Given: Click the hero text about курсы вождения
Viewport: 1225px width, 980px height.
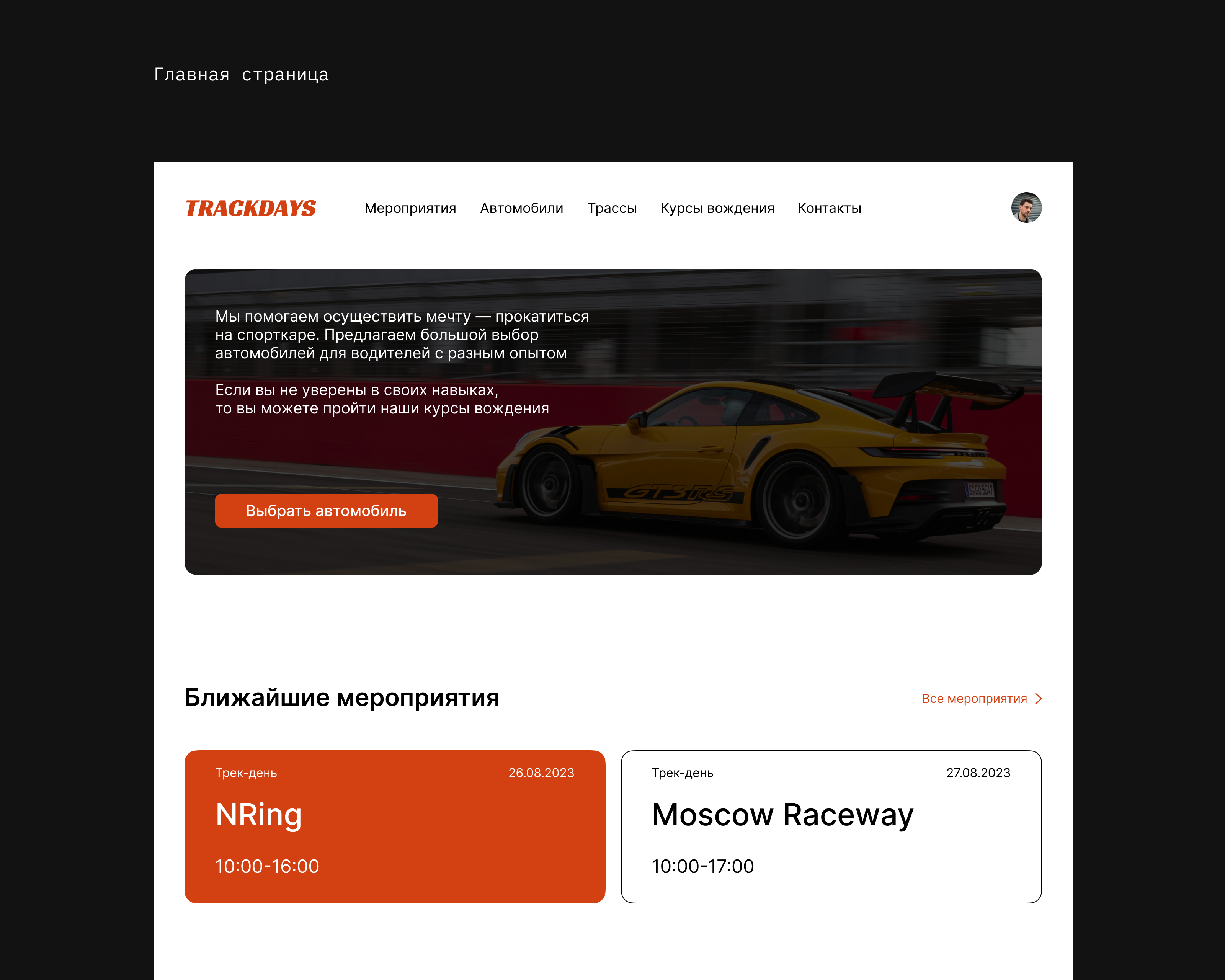Looking at the screenshot, I should pos(382,399).
